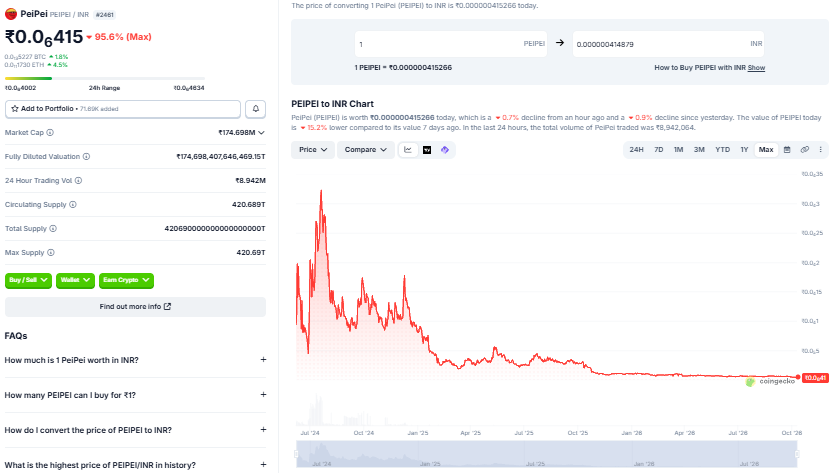The image size is (833, 473).
Task: Open the Price dropdown
Action: pos(312,150)
